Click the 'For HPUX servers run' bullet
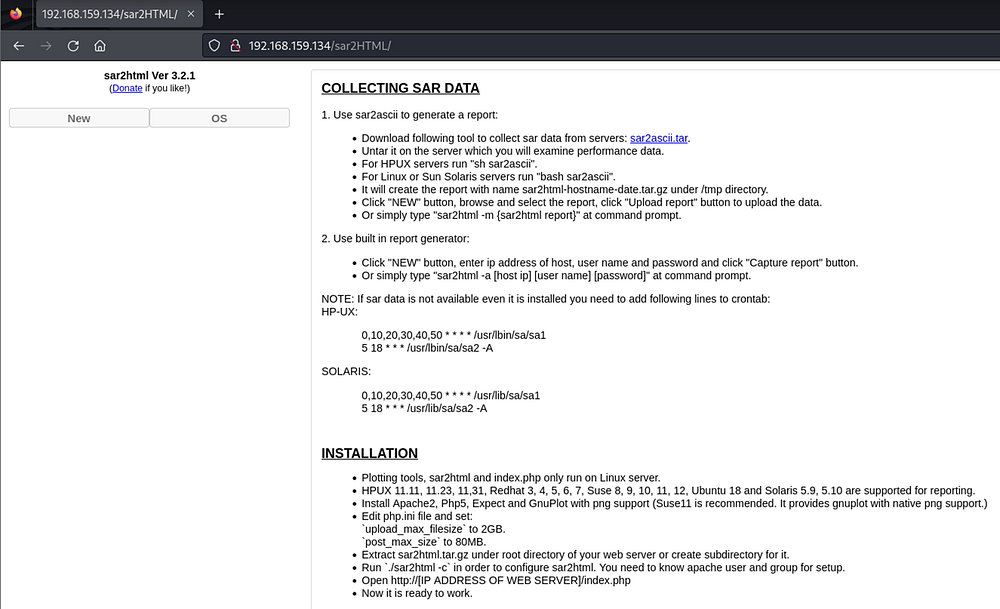Screen dimensions: 1000x609 point(449,164)
